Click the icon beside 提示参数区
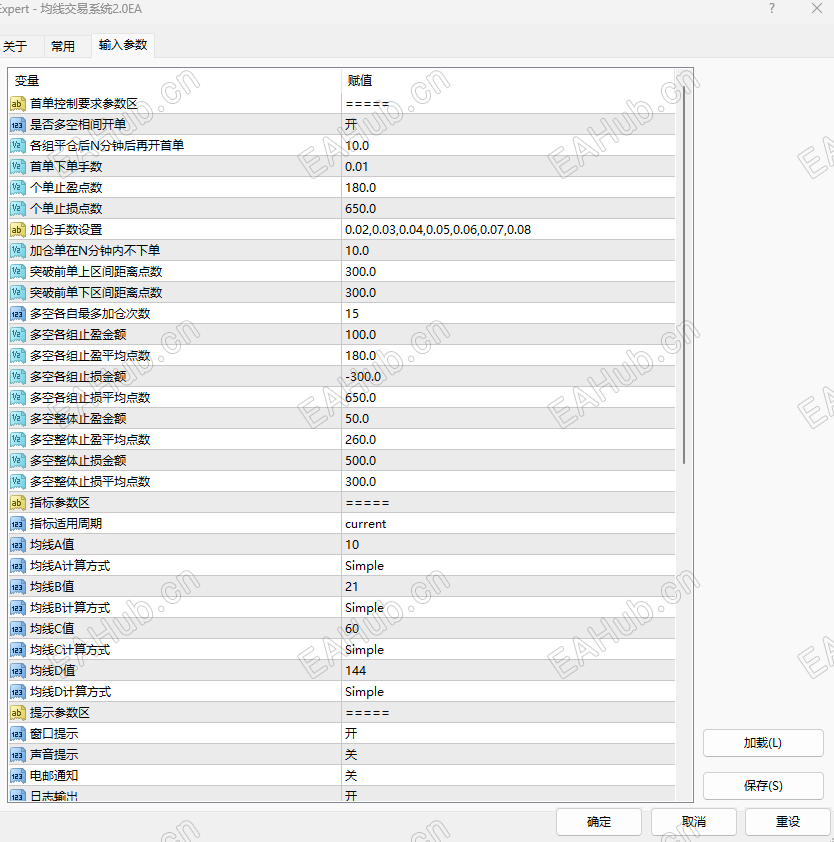 [18, 713]
